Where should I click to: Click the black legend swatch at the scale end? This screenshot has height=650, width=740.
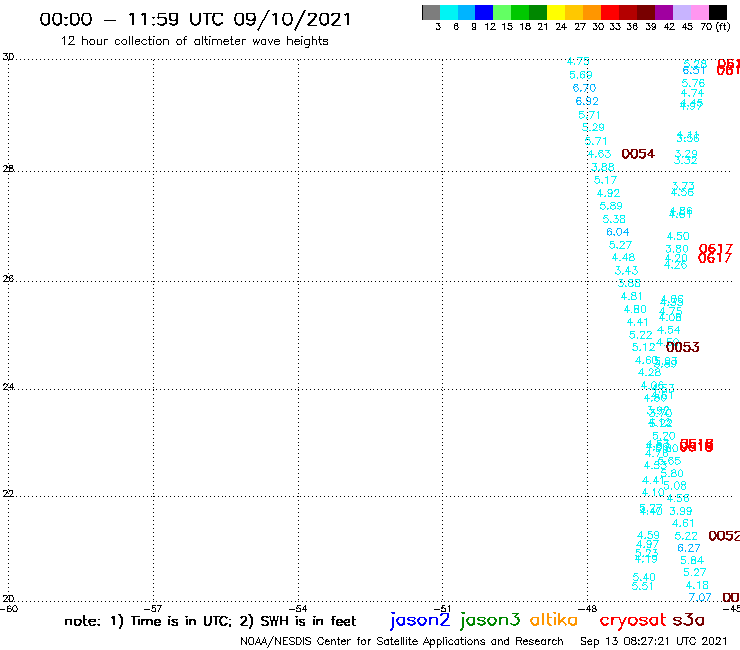tap(717, 12)
